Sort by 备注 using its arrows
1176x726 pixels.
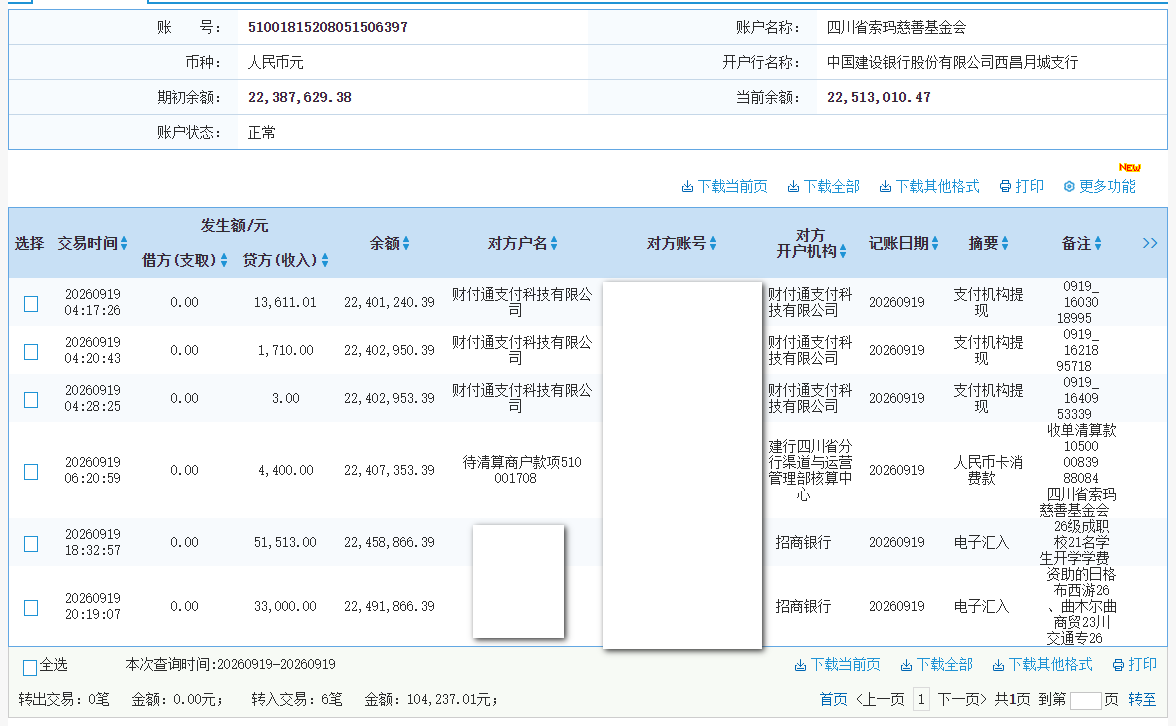pyautogui.click(x=1098, y=243)
